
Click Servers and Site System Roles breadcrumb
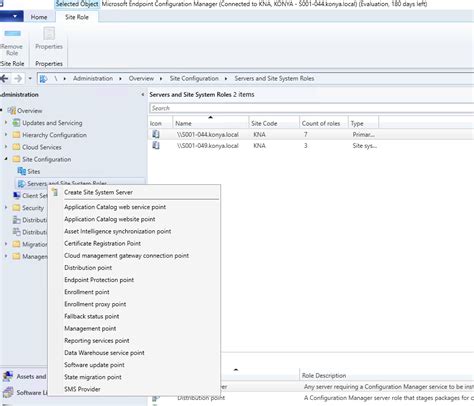274,78
